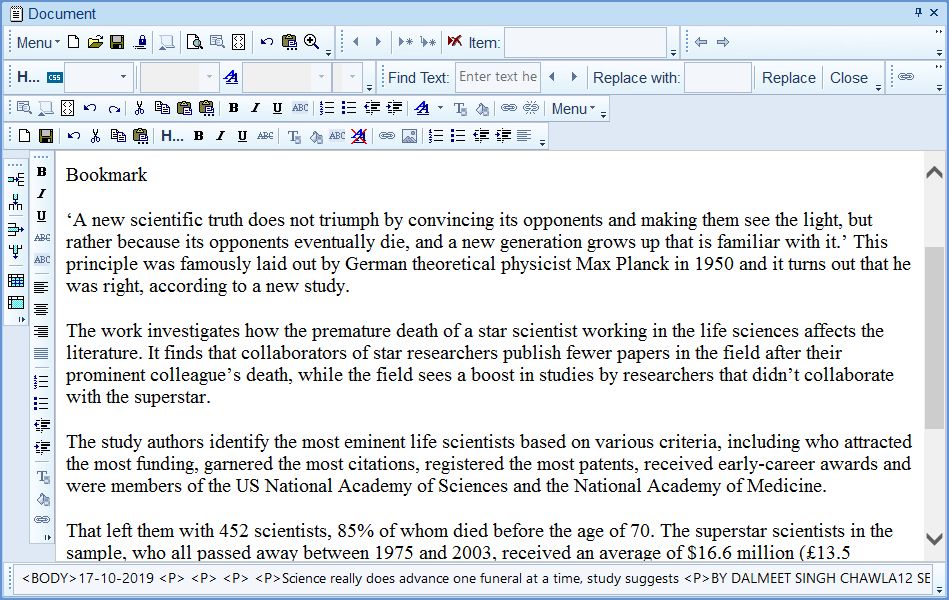This screenshot has width=949, height=600.
Task: Click the font A icon between the style dropdowns
Action: 231,77
